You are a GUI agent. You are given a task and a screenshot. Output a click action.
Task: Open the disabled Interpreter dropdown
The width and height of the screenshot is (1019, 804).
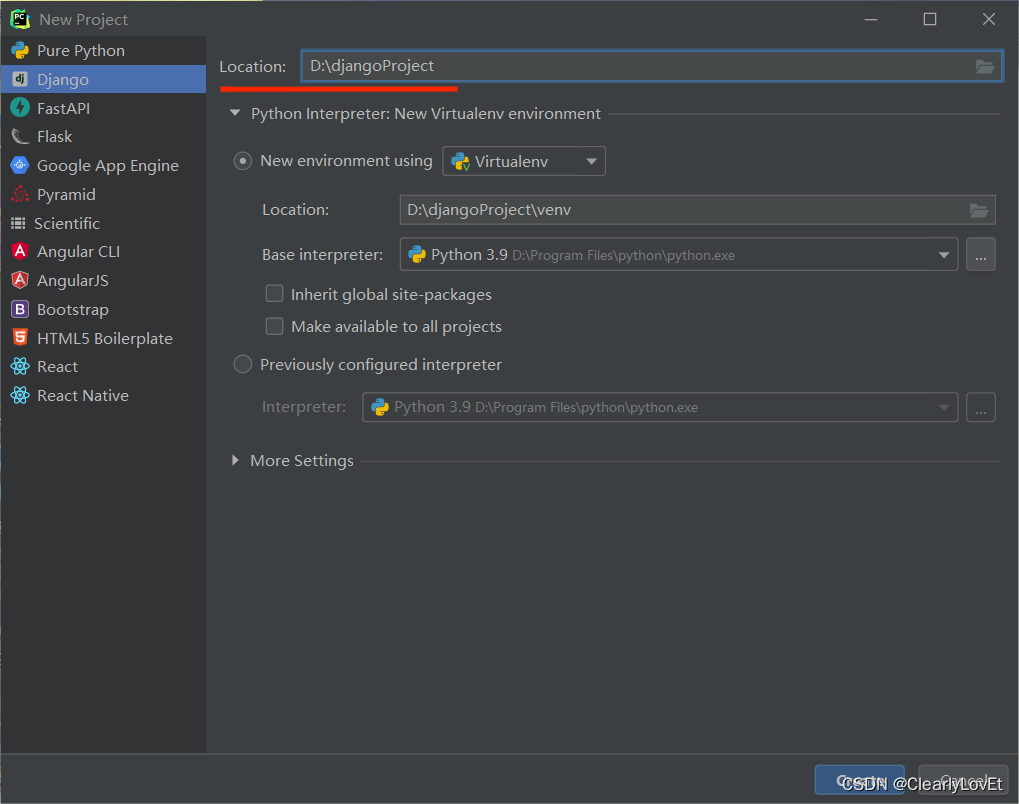pyautogui.click(x=660, y=407)
